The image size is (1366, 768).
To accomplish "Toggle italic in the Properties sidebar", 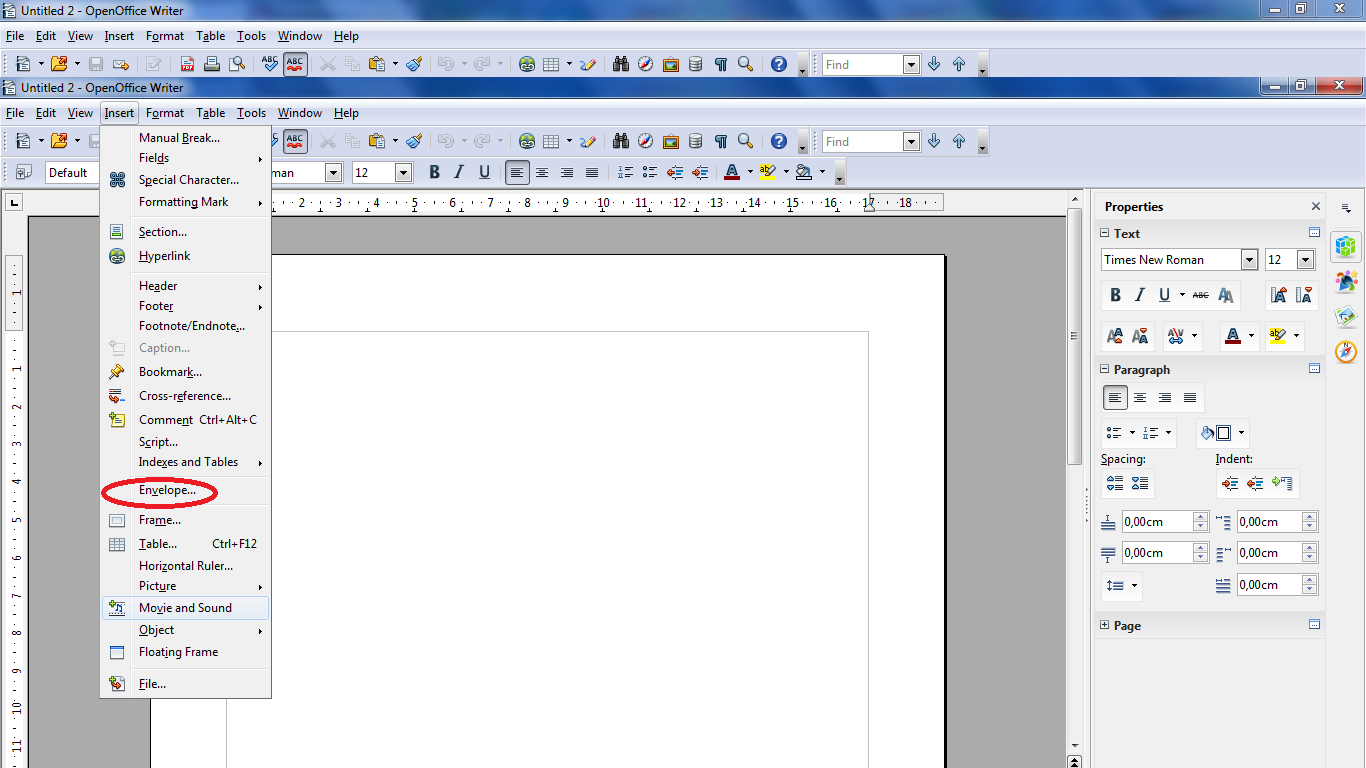I will click(x=1139, y=295).
